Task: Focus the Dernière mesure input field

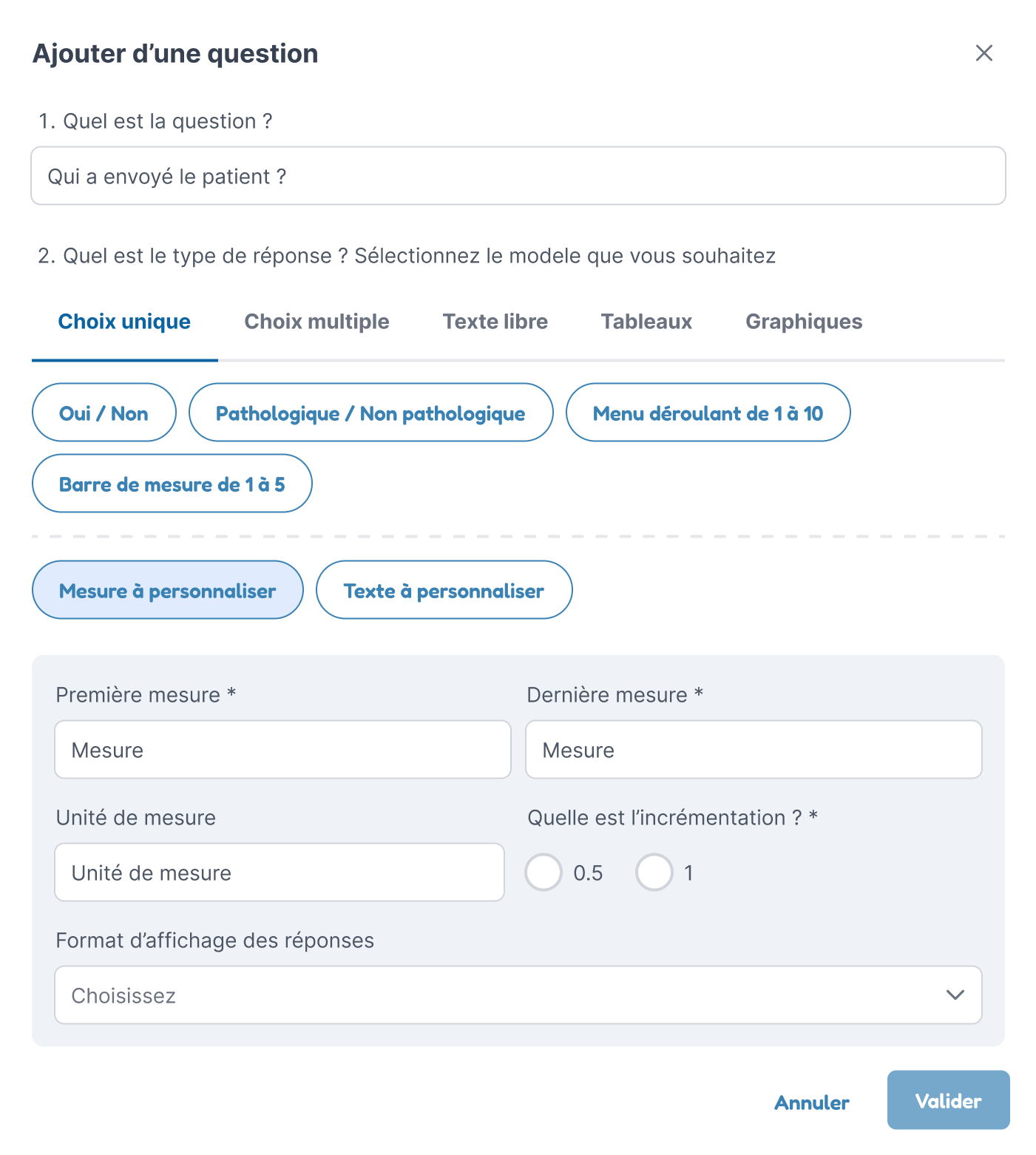Action: pos(753,750)
